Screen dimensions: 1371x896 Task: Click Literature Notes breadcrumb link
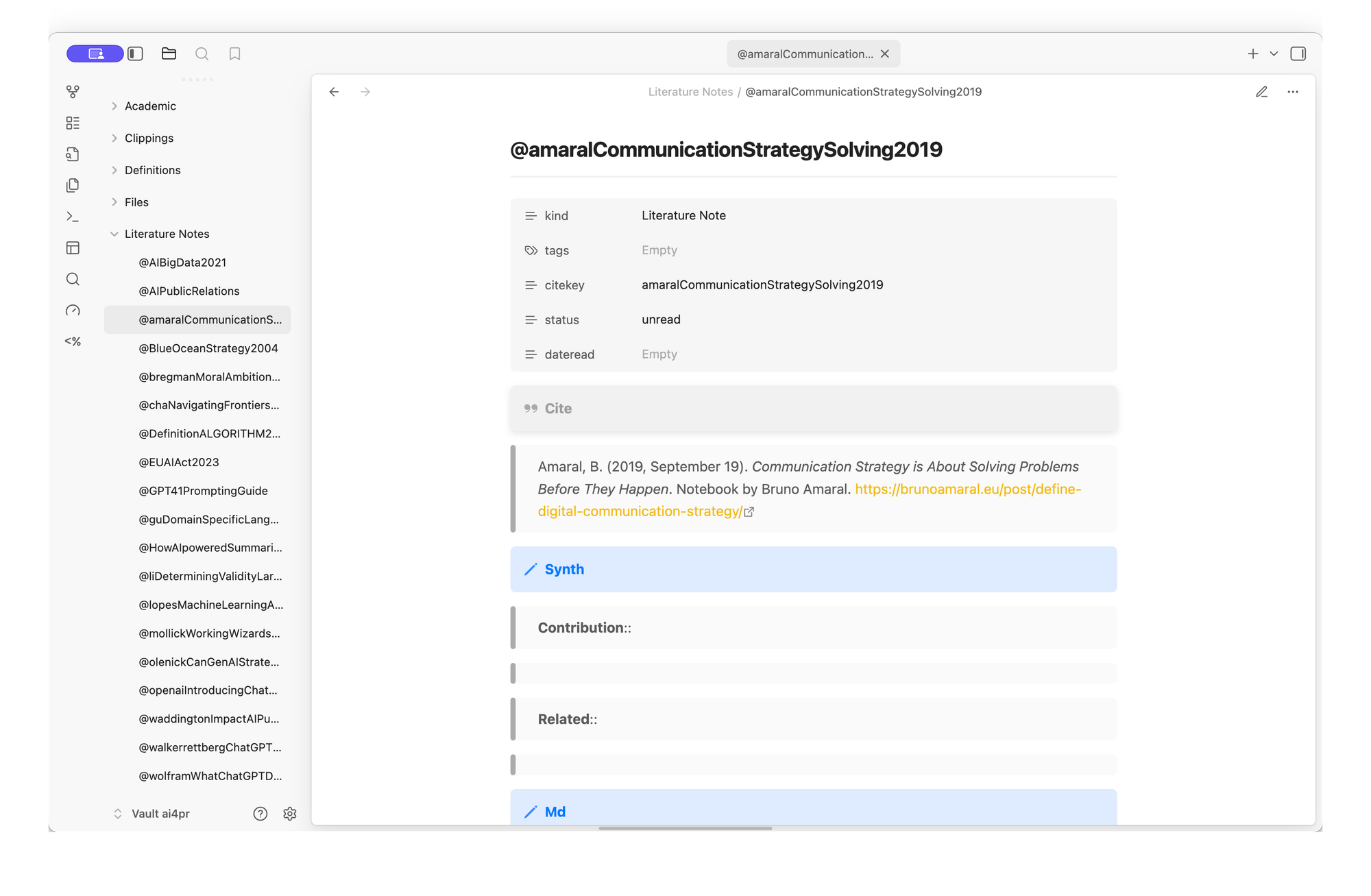(690, 92)
